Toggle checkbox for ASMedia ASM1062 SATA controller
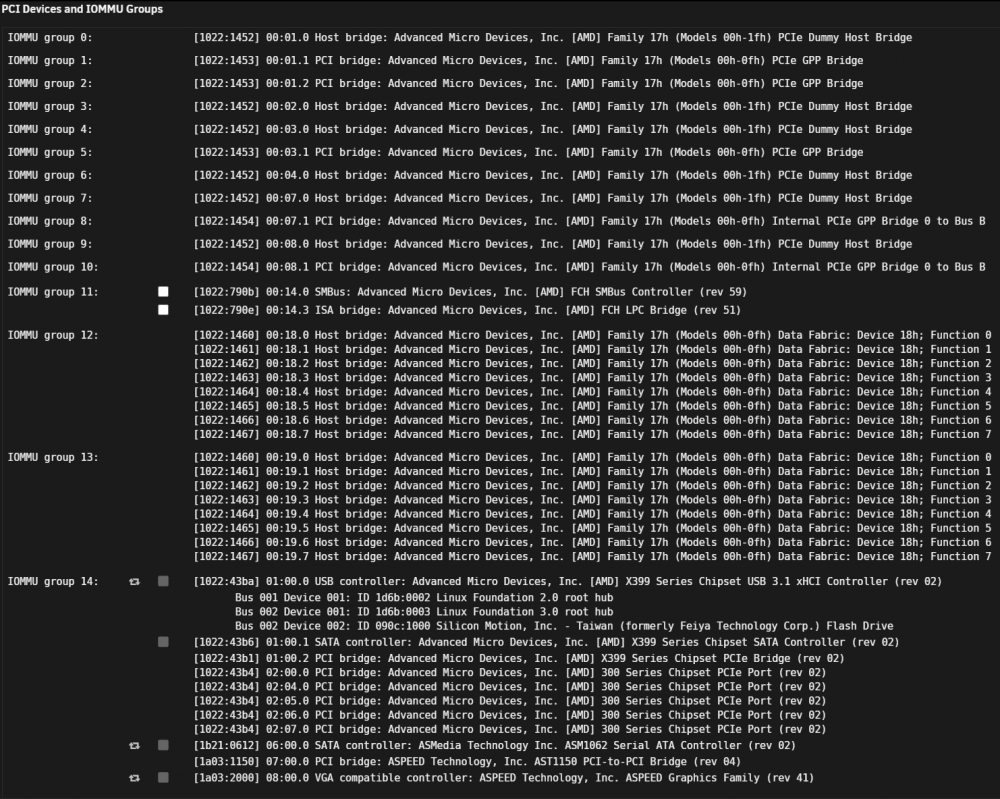 coord(163,745)
